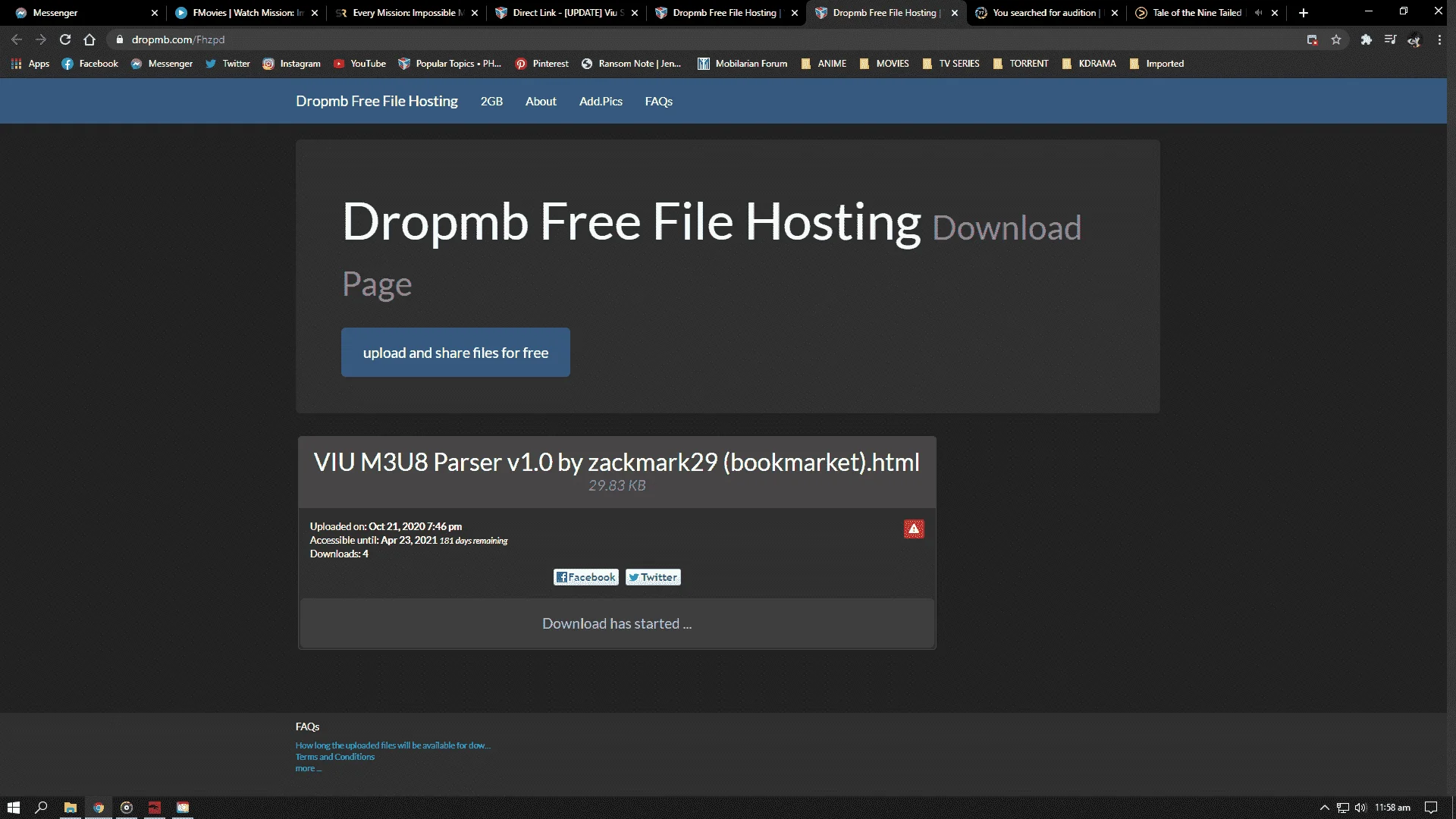This screenshot has width=1456, height=819.
Task: Open a new browser tab
Action: point(1304,13)
